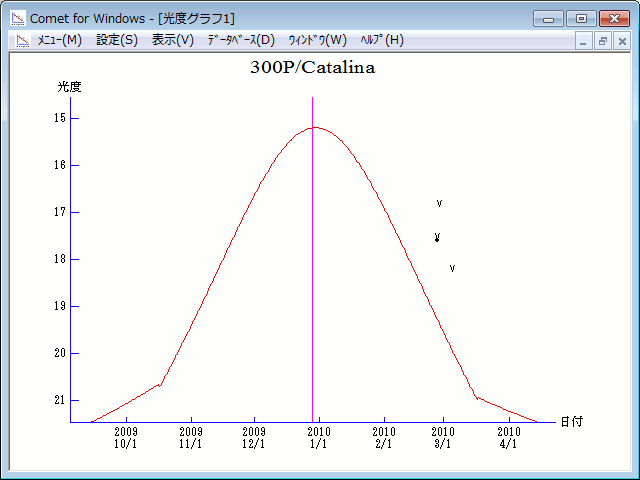This screenshot has width=640, height=480.
Task: Minimize the Comet for Windows main window
Action: 549,18
